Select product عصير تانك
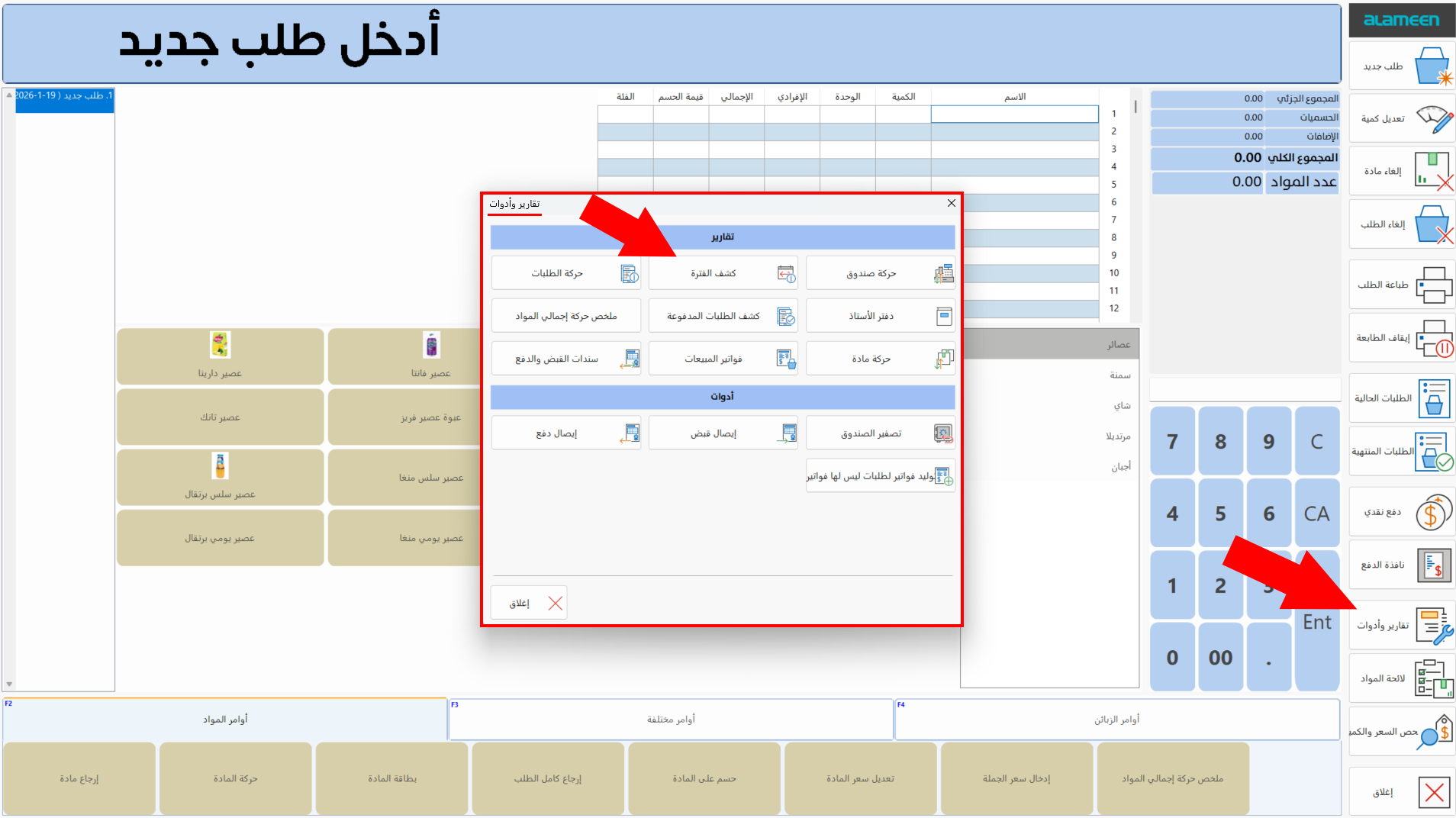1456x818 pixels. (x=221, y=417)
